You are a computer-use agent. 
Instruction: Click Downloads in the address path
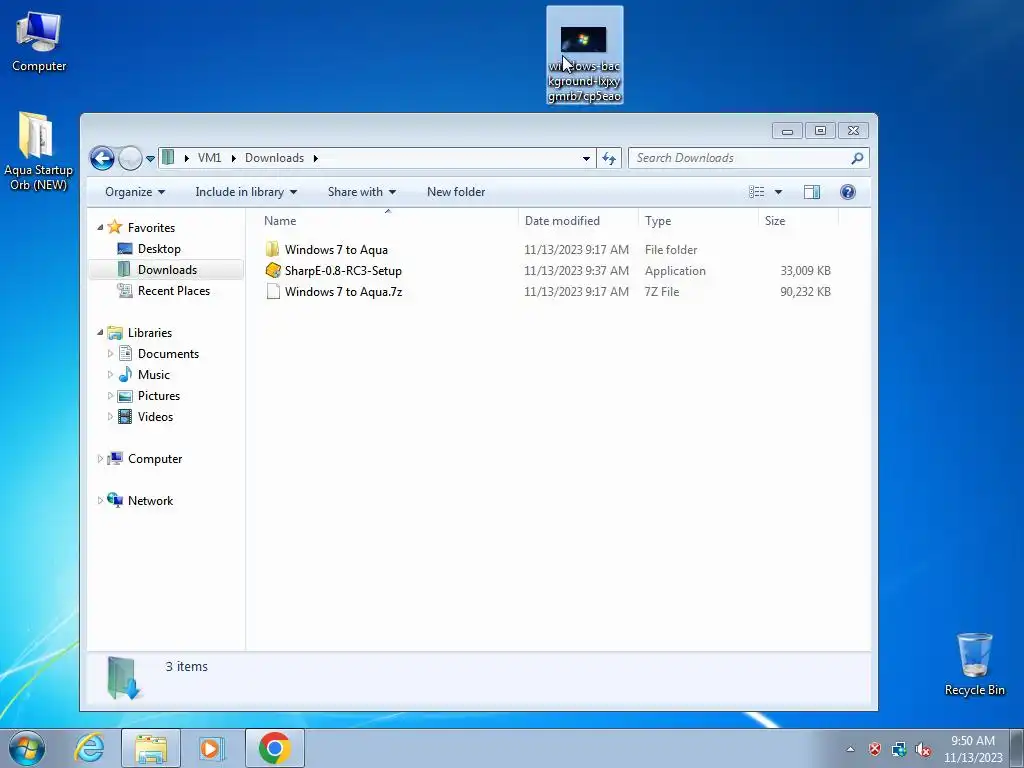[274, 158]
